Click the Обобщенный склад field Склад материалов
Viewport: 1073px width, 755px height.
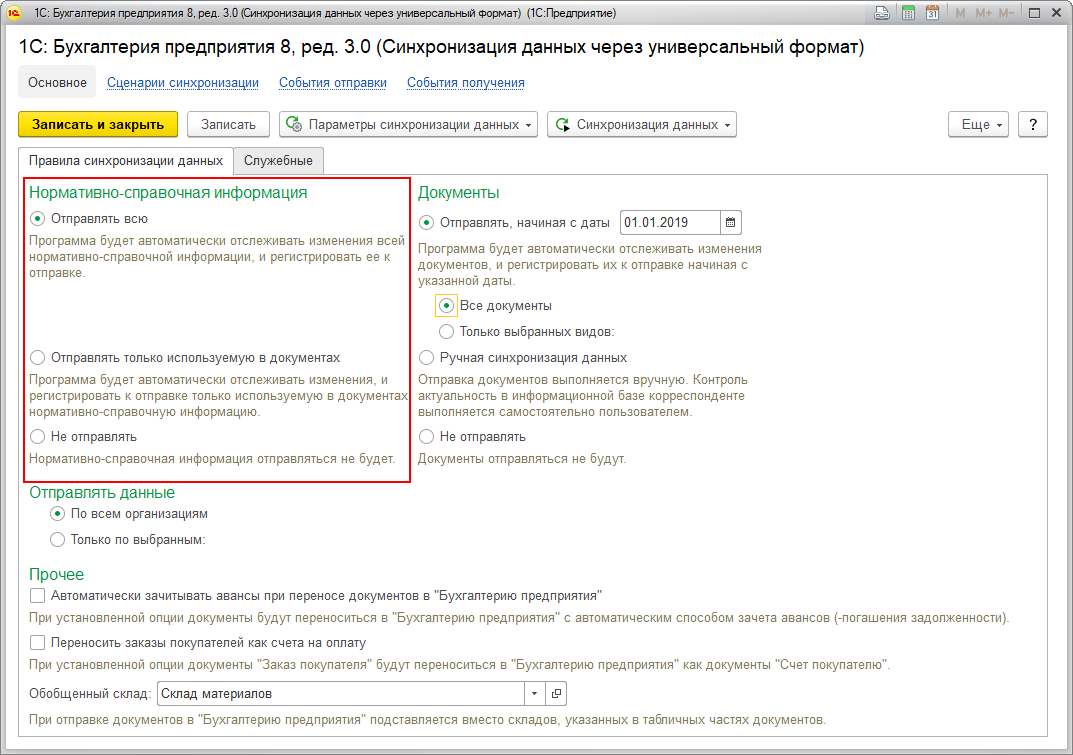tap(341, 693)
